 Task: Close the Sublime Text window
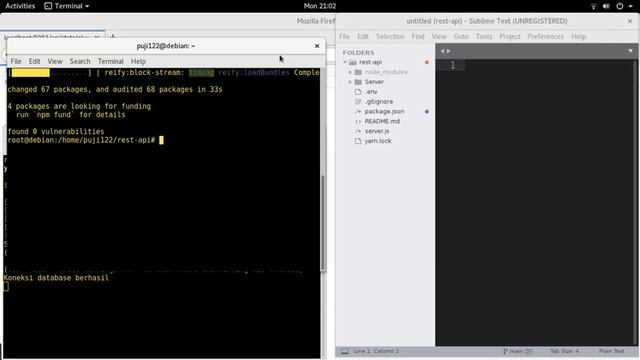[630, 21]
